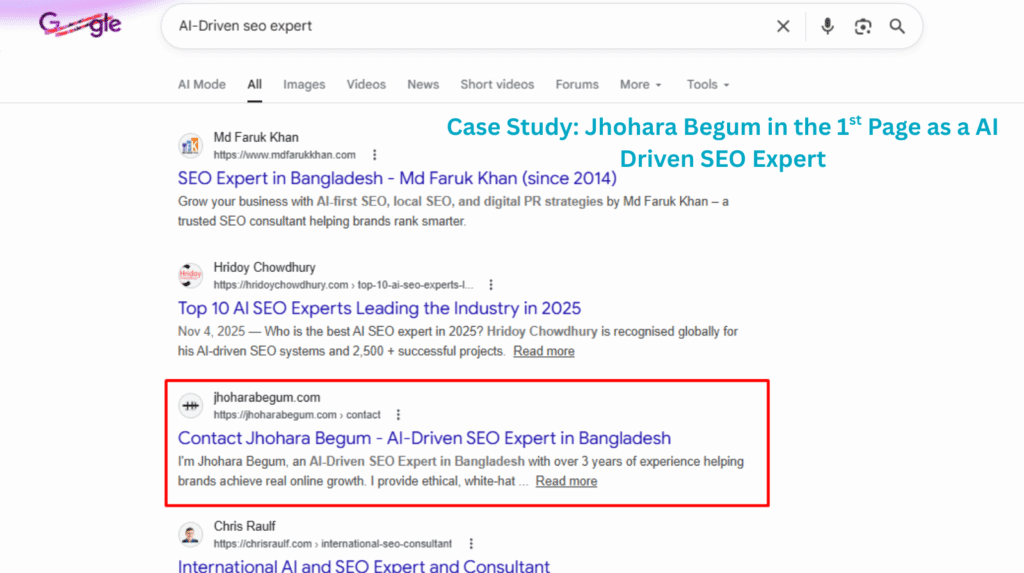Image resolution: width=1024 pixels, height=573 pixels.
Task: Switch to Forums tab
Action: tap(577, 84)
